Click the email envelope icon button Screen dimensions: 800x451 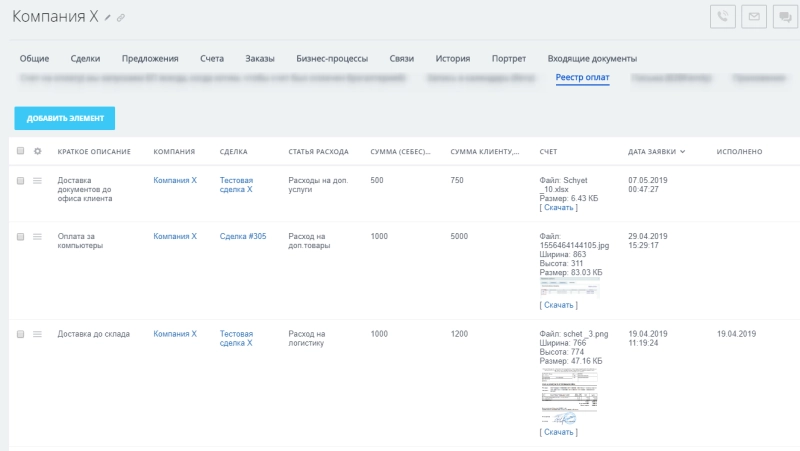754,17
